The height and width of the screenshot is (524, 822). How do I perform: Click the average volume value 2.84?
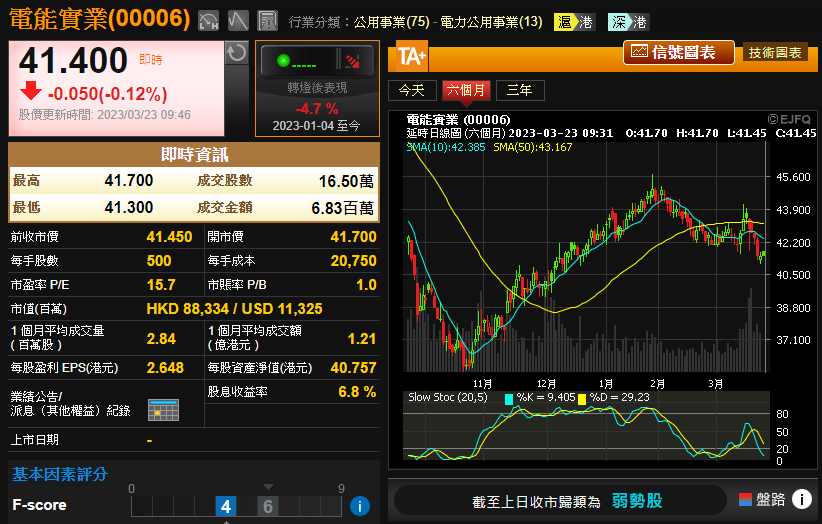click(x=161, y=339)
